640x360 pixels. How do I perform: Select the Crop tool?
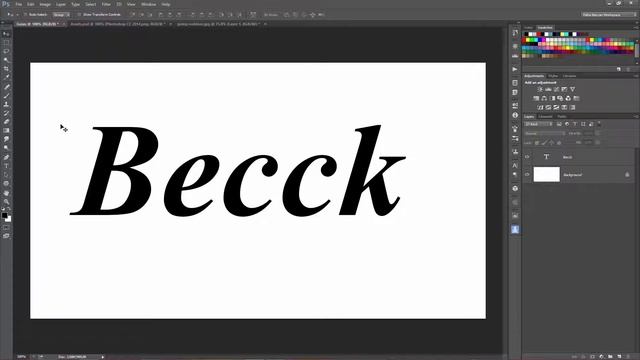point(6,69)
